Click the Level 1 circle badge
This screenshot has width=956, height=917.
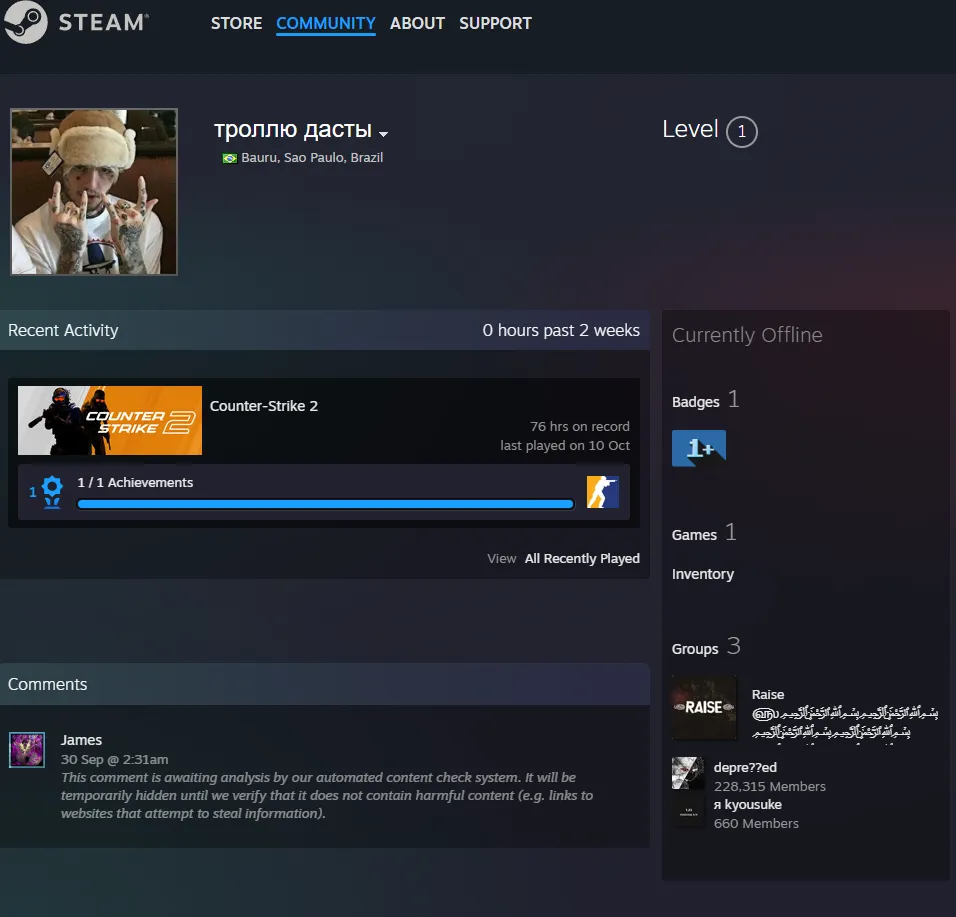click(x=741, y=131)
